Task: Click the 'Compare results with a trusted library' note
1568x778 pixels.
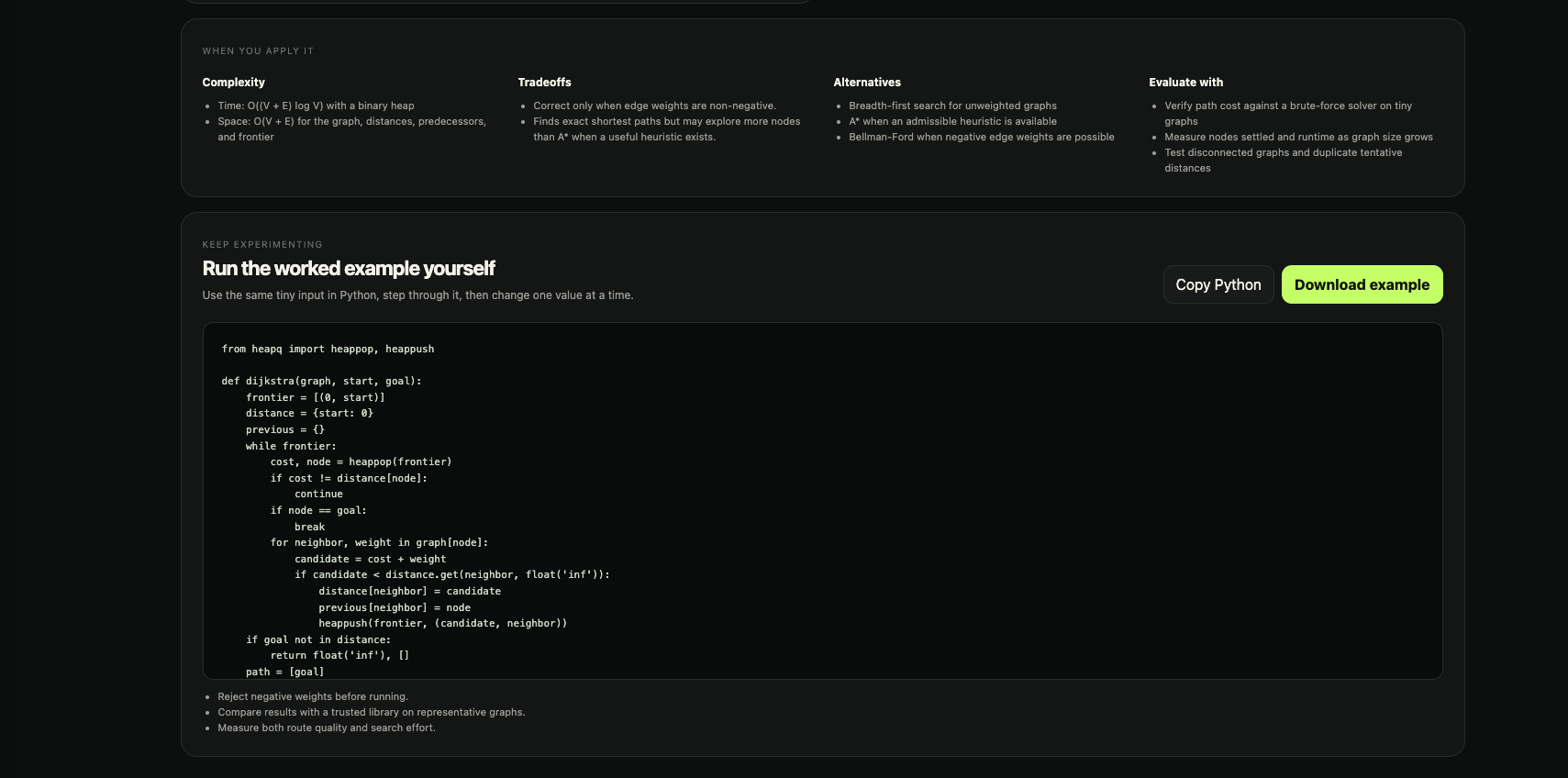Action: [372, 712]
